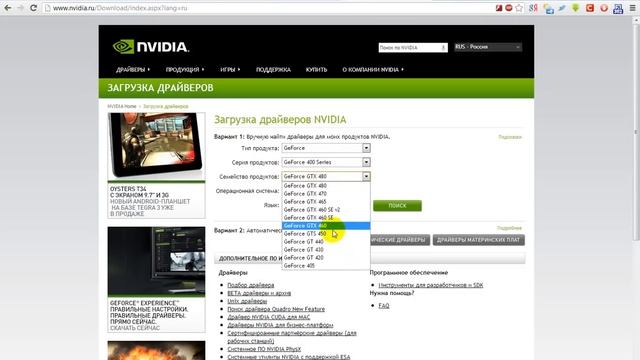Open the Oysters T34 tablet ad image
The width and height of the screenshot is (640, 360).
156,147
